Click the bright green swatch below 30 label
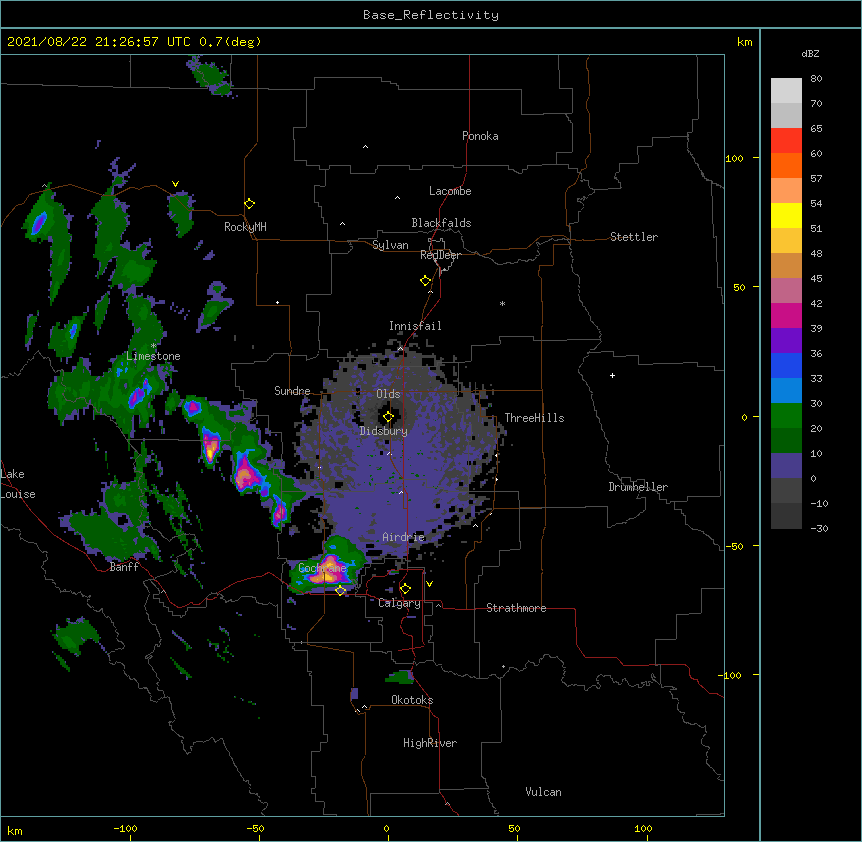The height and width of the screenshot is (842, 862). [x=786, y=416]
